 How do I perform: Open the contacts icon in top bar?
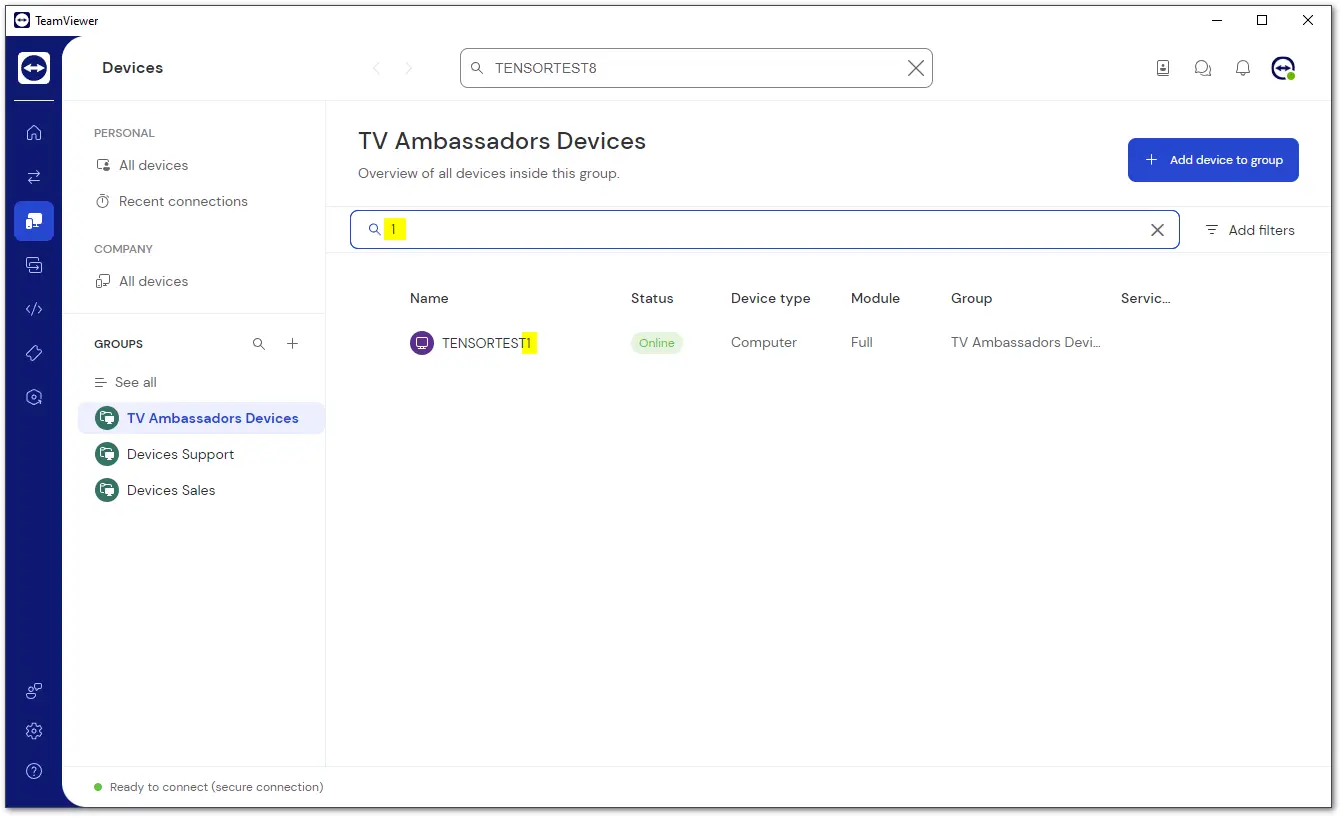pyautogui.click(x=1163, y=68)
